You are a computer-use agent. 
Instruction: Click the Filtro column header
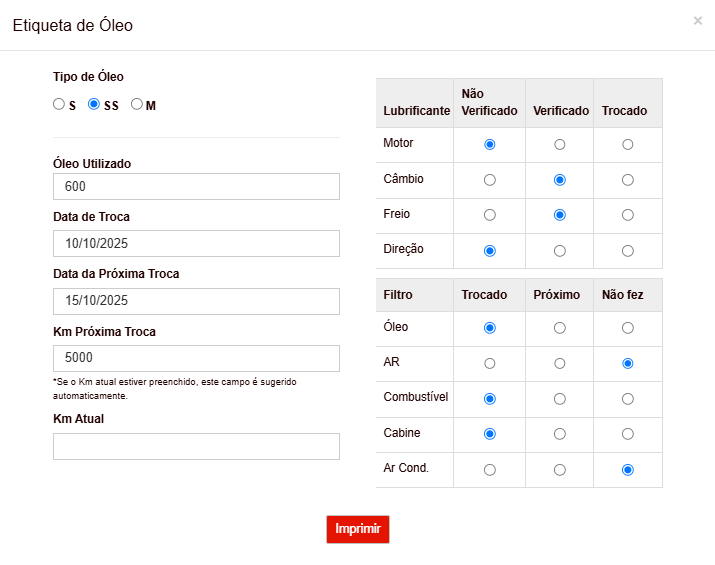pos(398,295)
